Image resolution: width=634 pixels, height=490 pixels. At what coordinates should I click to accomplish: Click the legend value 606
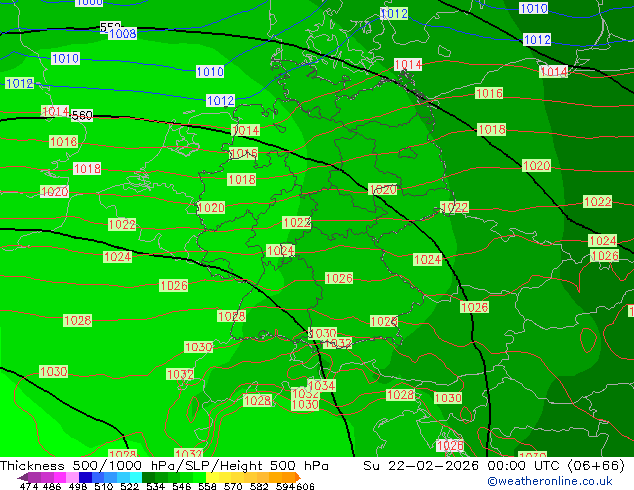click(x=305, y=486)
